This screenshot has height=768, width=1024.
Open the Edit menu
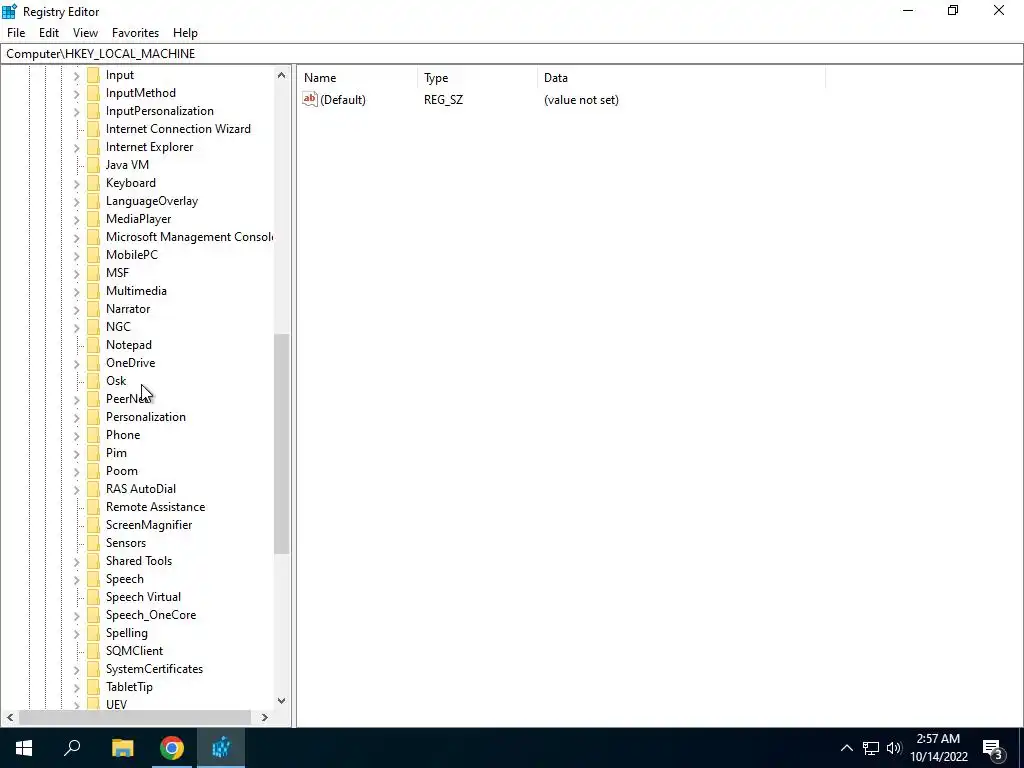coord(49,33)
